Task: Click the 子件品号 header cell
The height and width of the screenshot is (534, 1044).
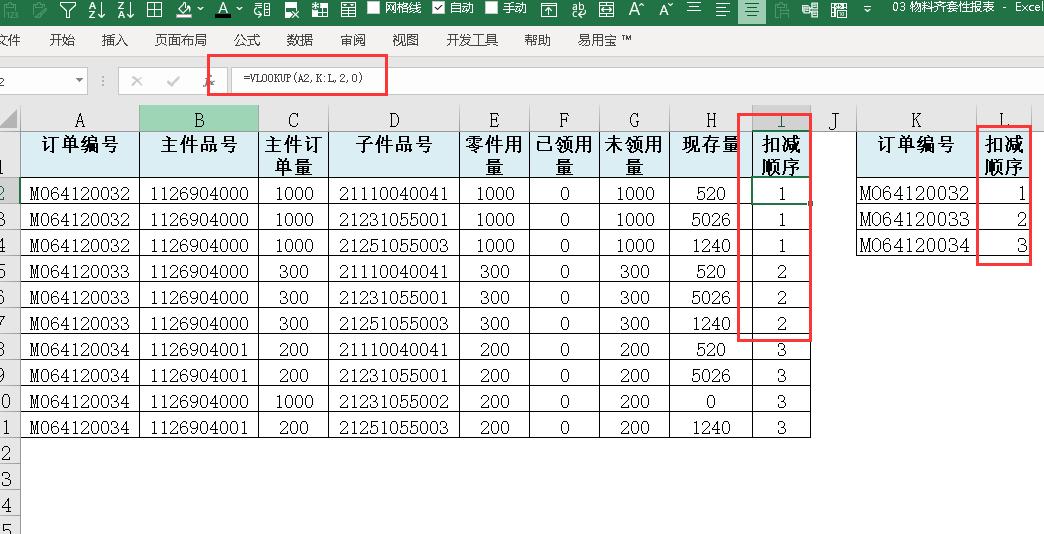Action: 394,154
